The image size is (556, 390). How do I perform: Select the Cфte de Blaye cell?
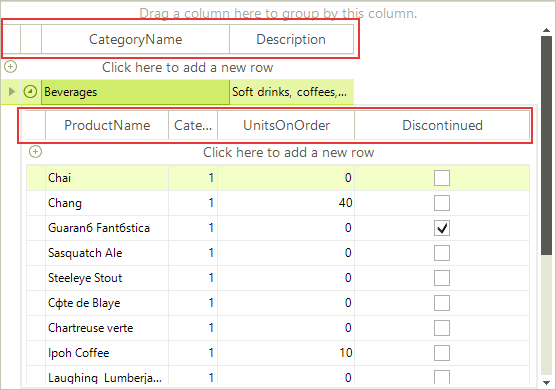[x=107, y=303]
